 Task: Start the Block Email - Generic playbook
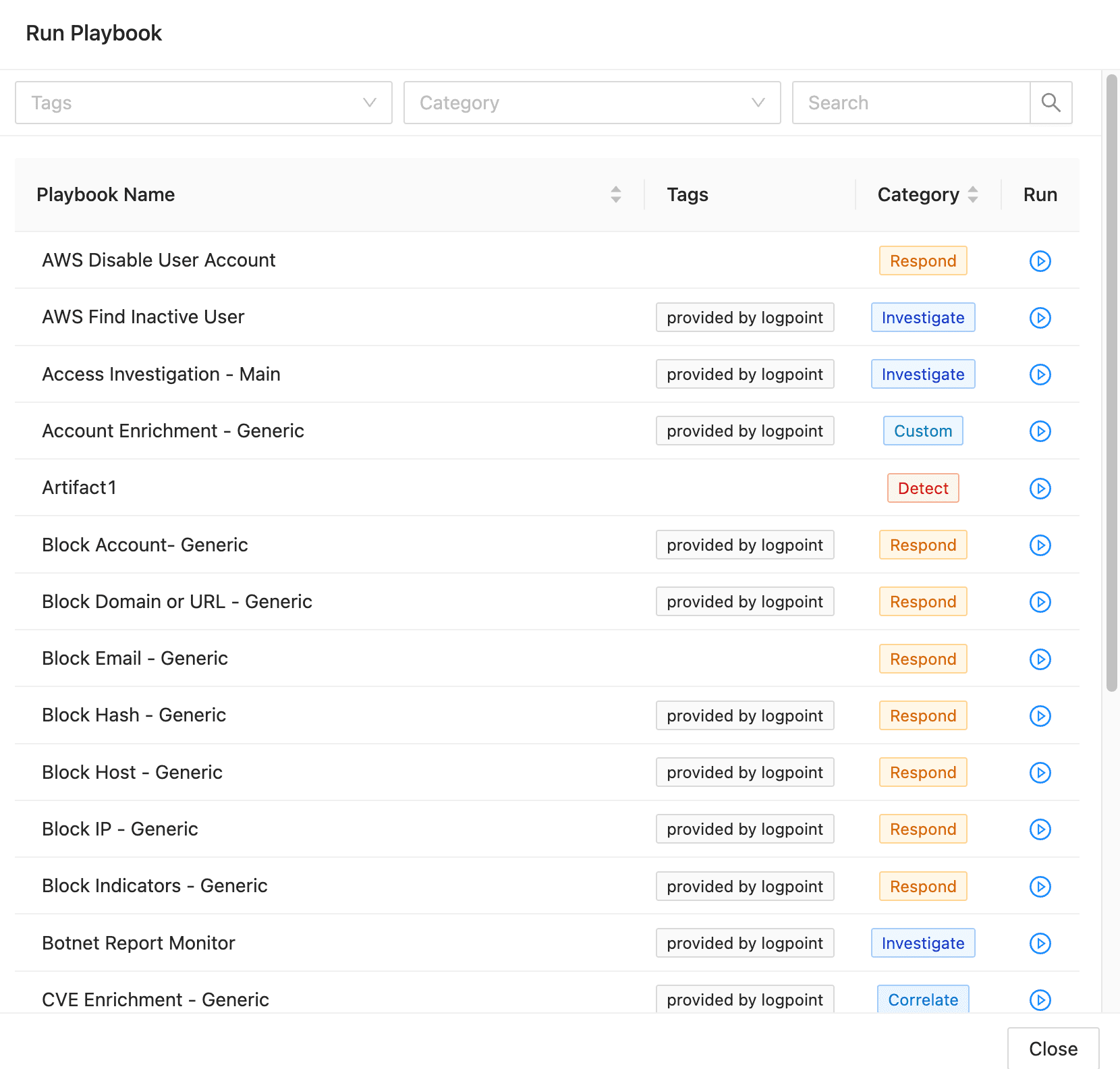point(1040,659)
